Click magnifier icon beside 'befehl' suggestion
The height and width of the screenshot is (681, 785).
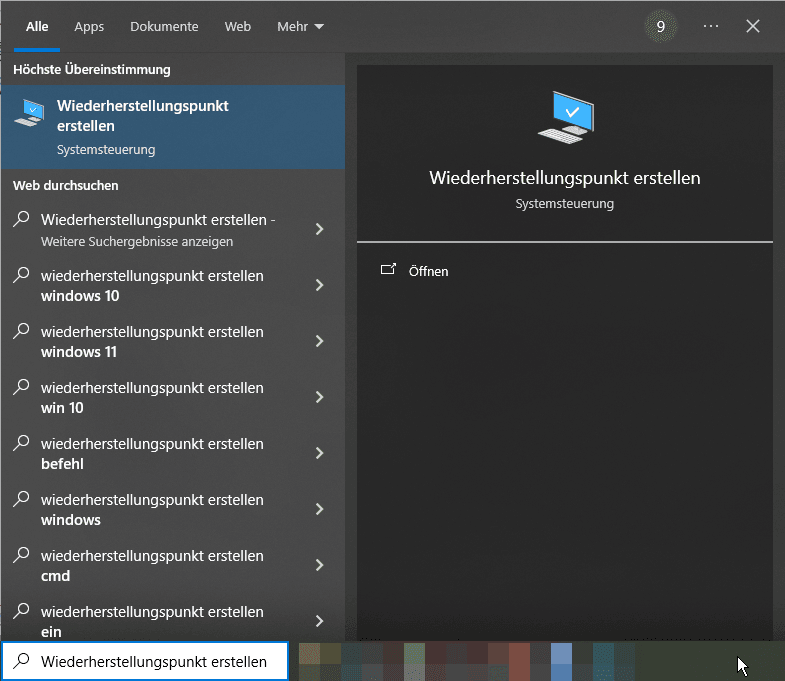[21, 443]
